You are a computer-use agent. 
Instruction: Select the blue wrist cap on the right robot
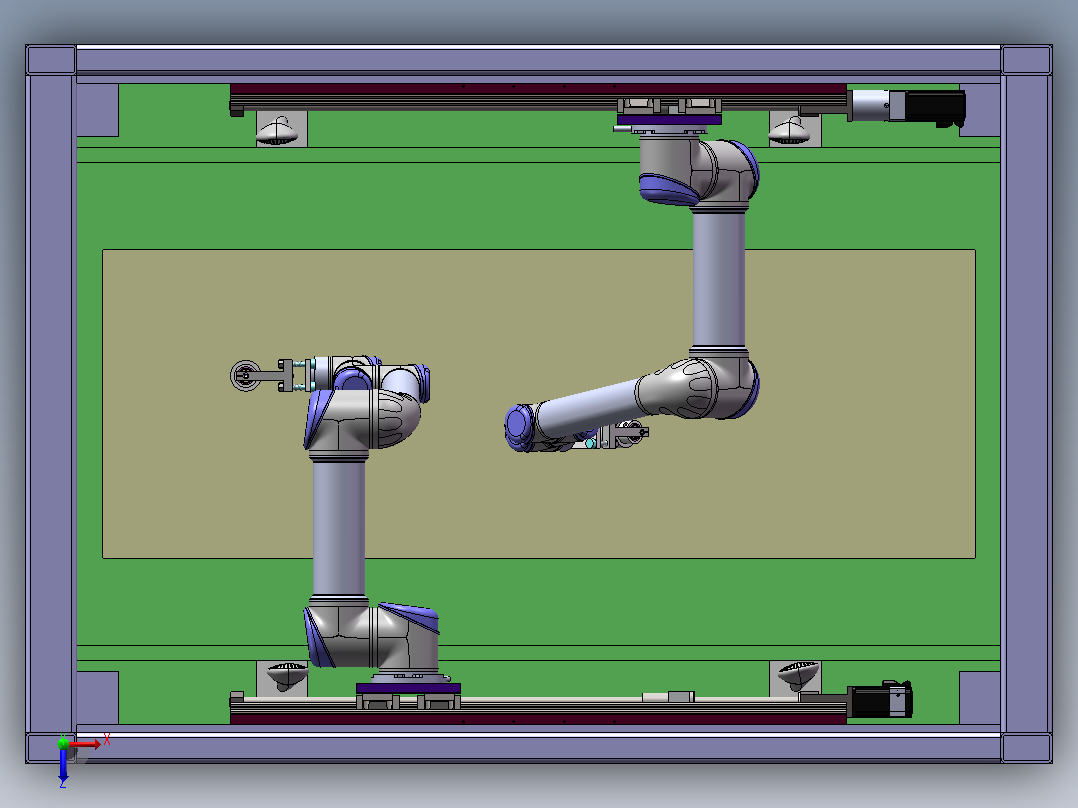519,428
